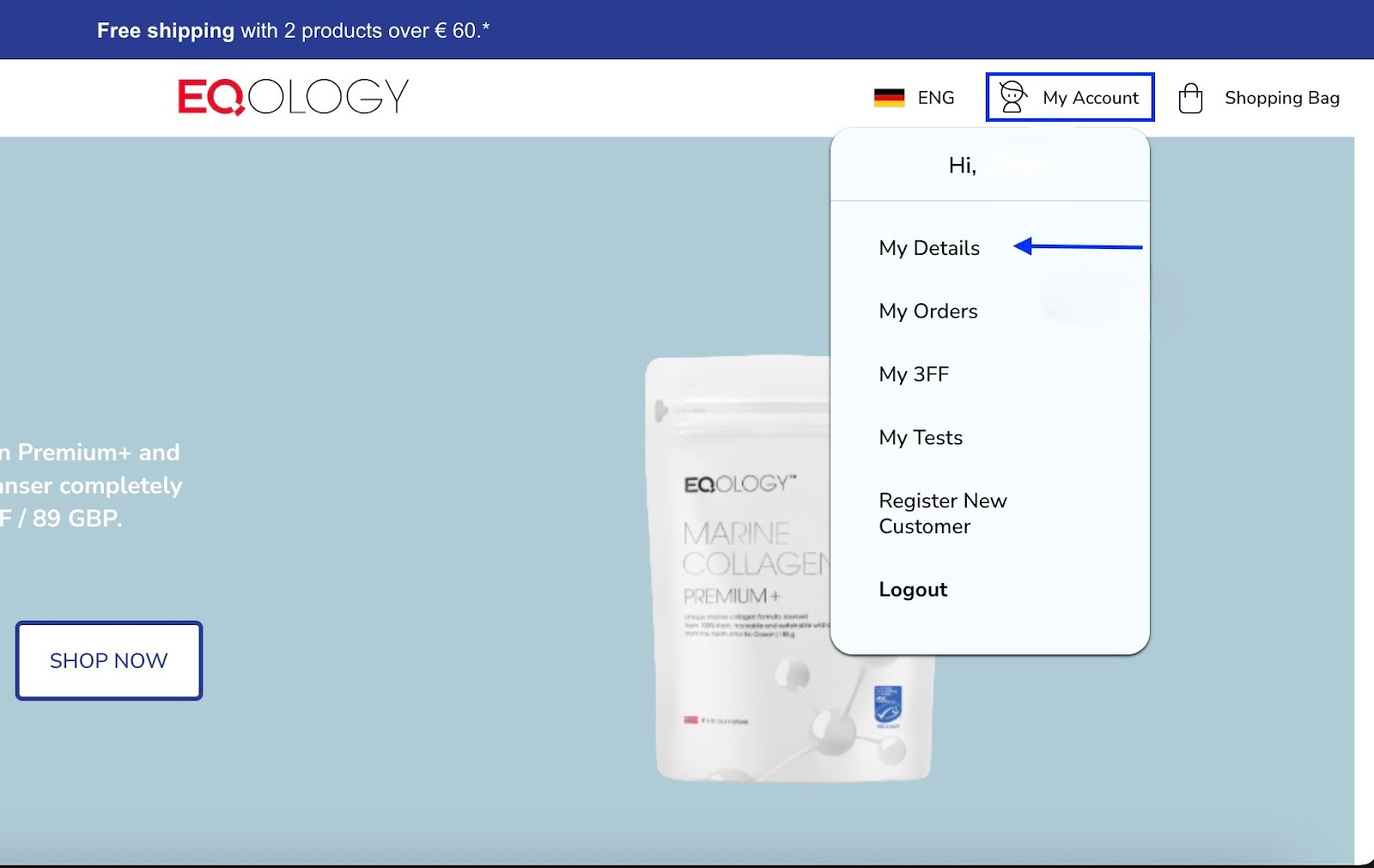The height and width of the screenshot is (868, 1374).
Task: Open the Shopping Bag link
Action: click(1282, 98)
